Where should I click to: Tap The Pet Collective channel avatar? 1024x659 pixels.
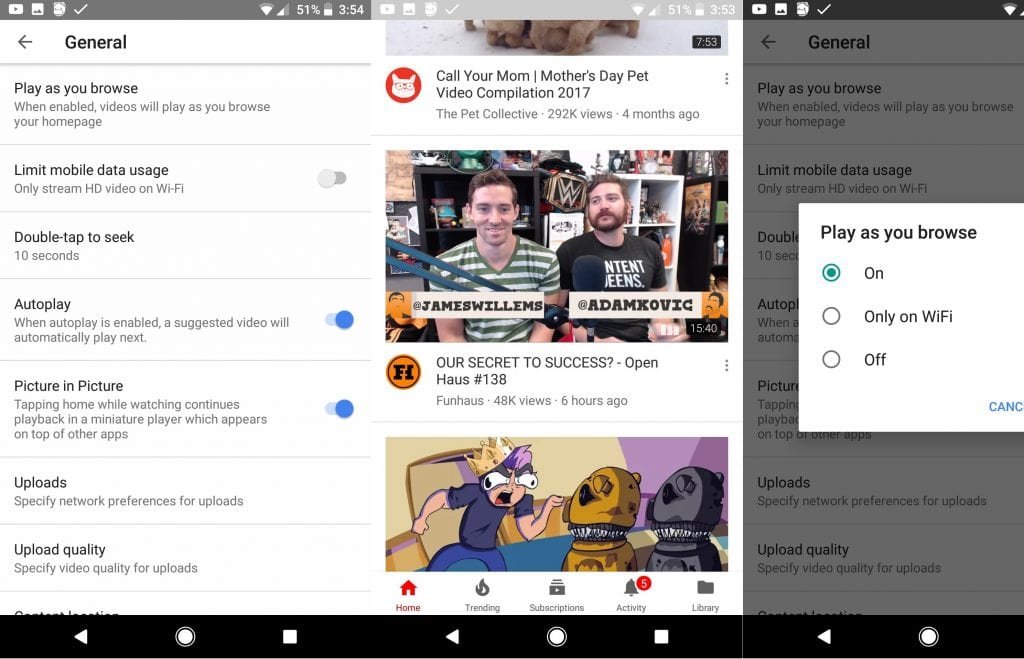[x=403, y=86]
